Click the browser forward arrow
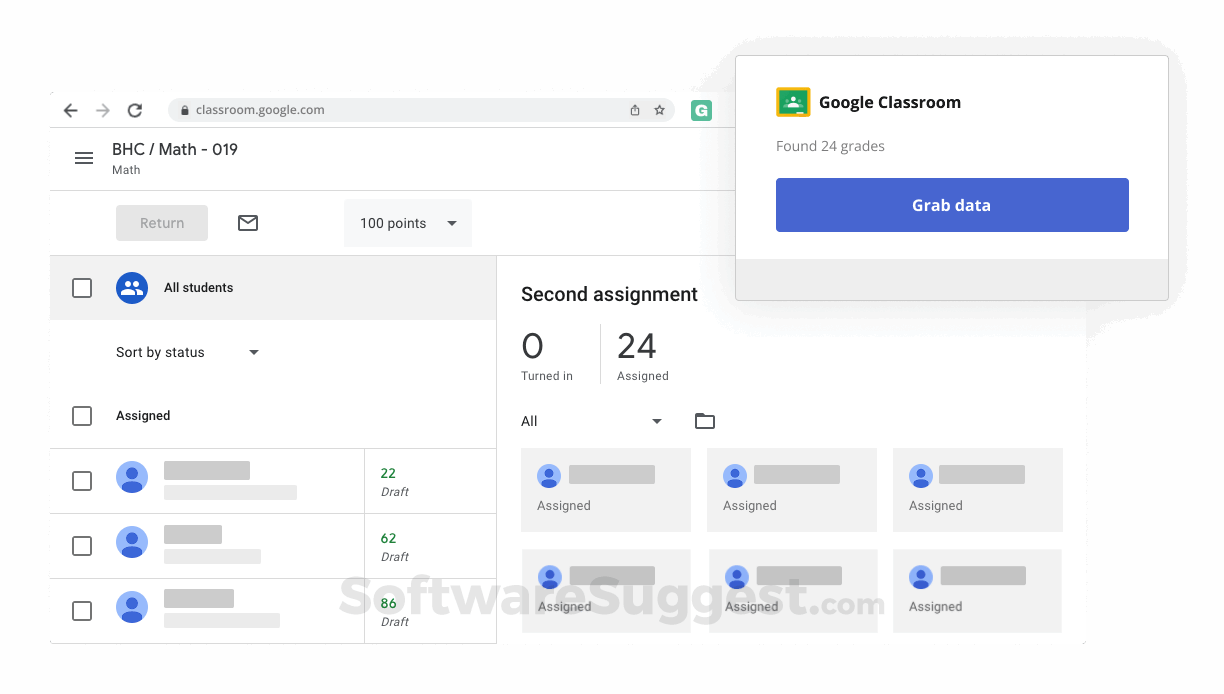The height and width of the screenshot is (694, 1224). [x=102, y=110]
